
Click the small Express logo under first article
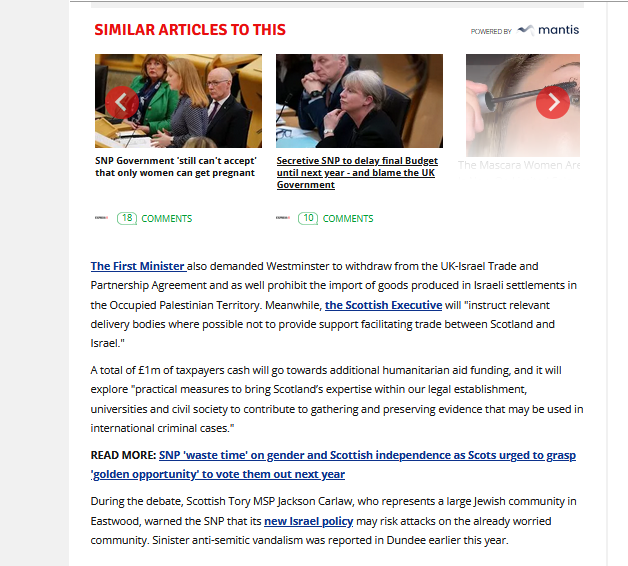tap(101, 218)
